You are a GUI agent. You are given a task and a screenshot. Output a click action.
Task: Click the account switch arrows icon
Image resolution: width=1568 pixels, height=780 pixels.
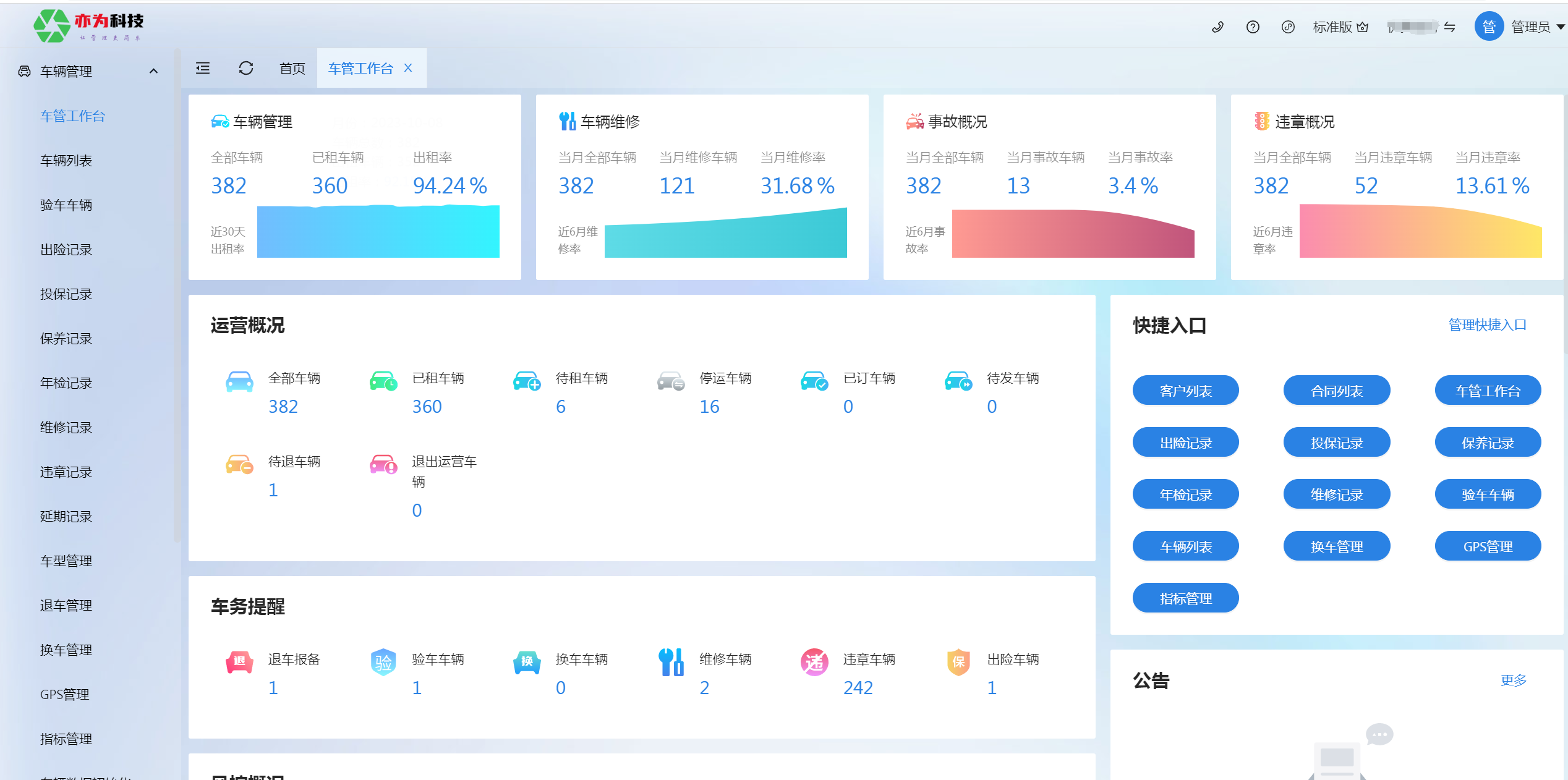(1449, 27)
